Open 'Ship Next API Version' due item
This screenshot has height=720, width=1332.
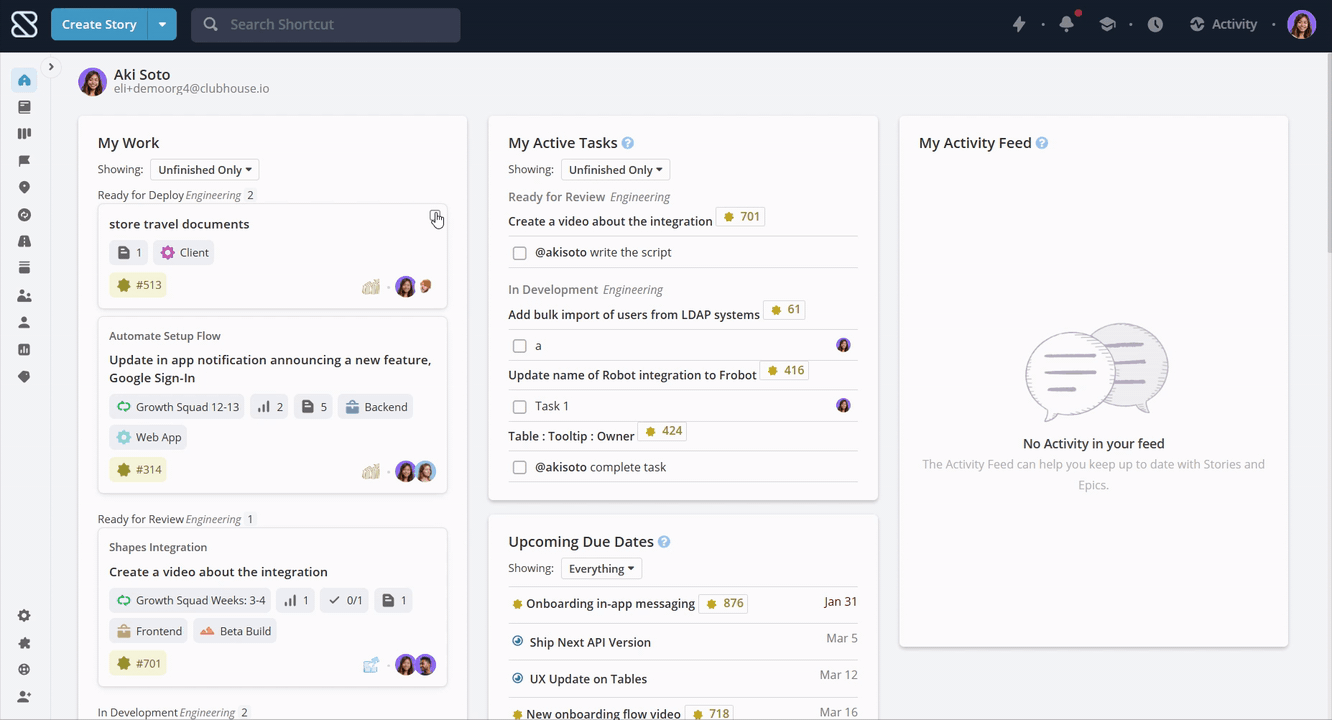pyautogui.click(x=590, y=643)
